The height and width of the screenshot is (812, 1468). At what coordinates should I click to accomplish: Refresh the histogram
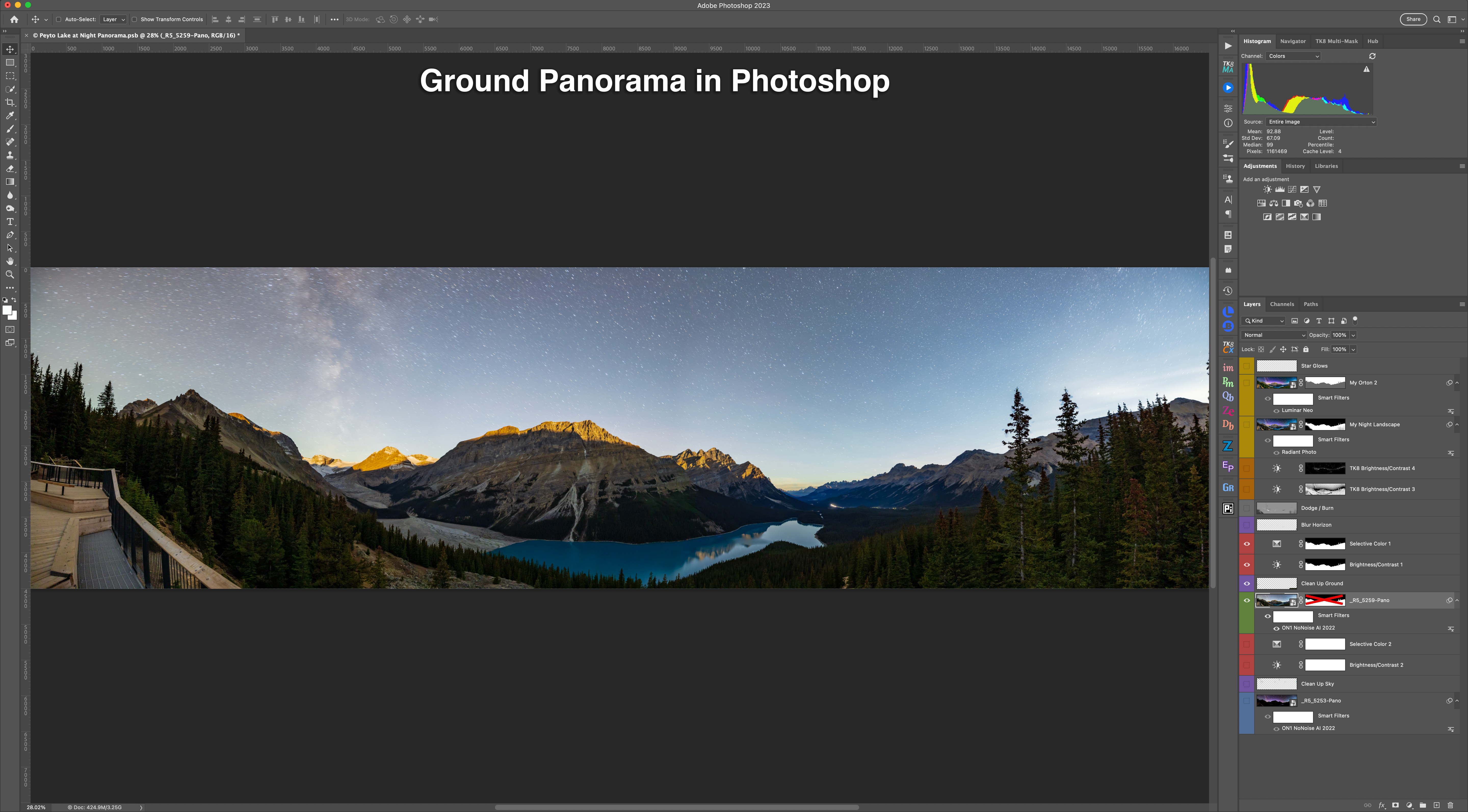[x=1372, y=56]
